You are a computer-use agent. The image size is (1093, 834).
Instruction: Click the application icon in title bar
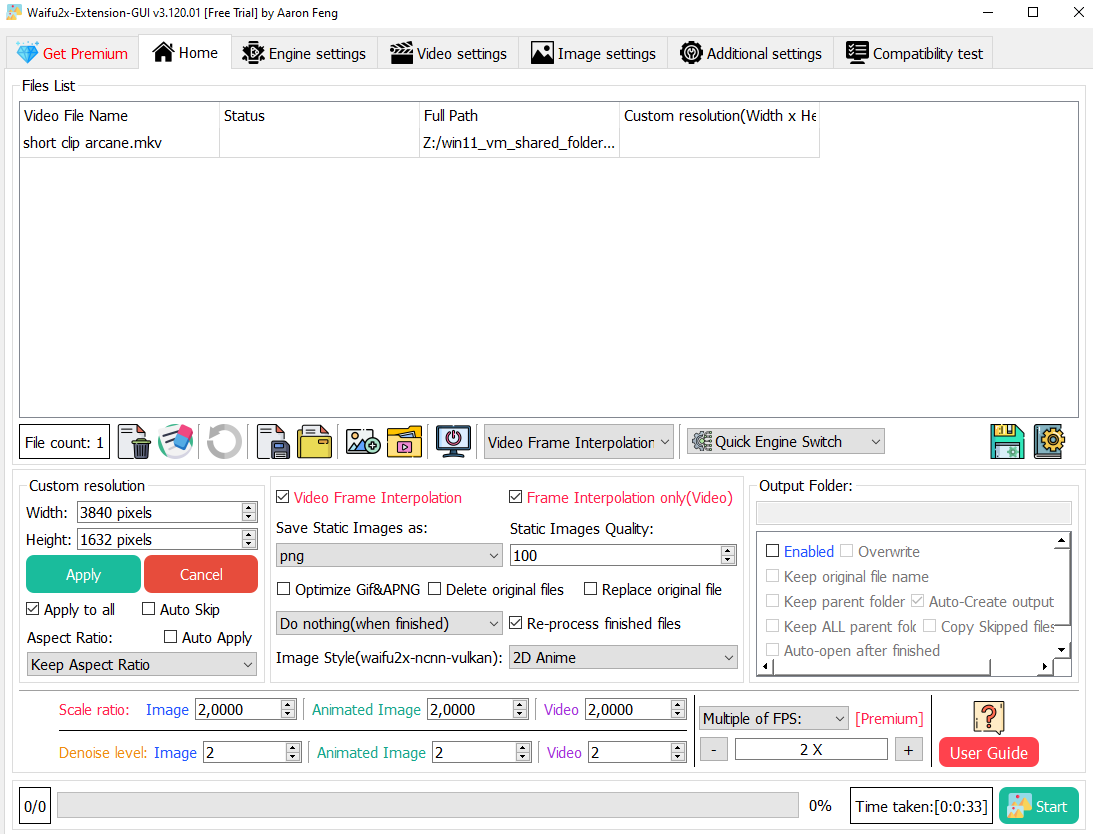(x=13, y=13)
